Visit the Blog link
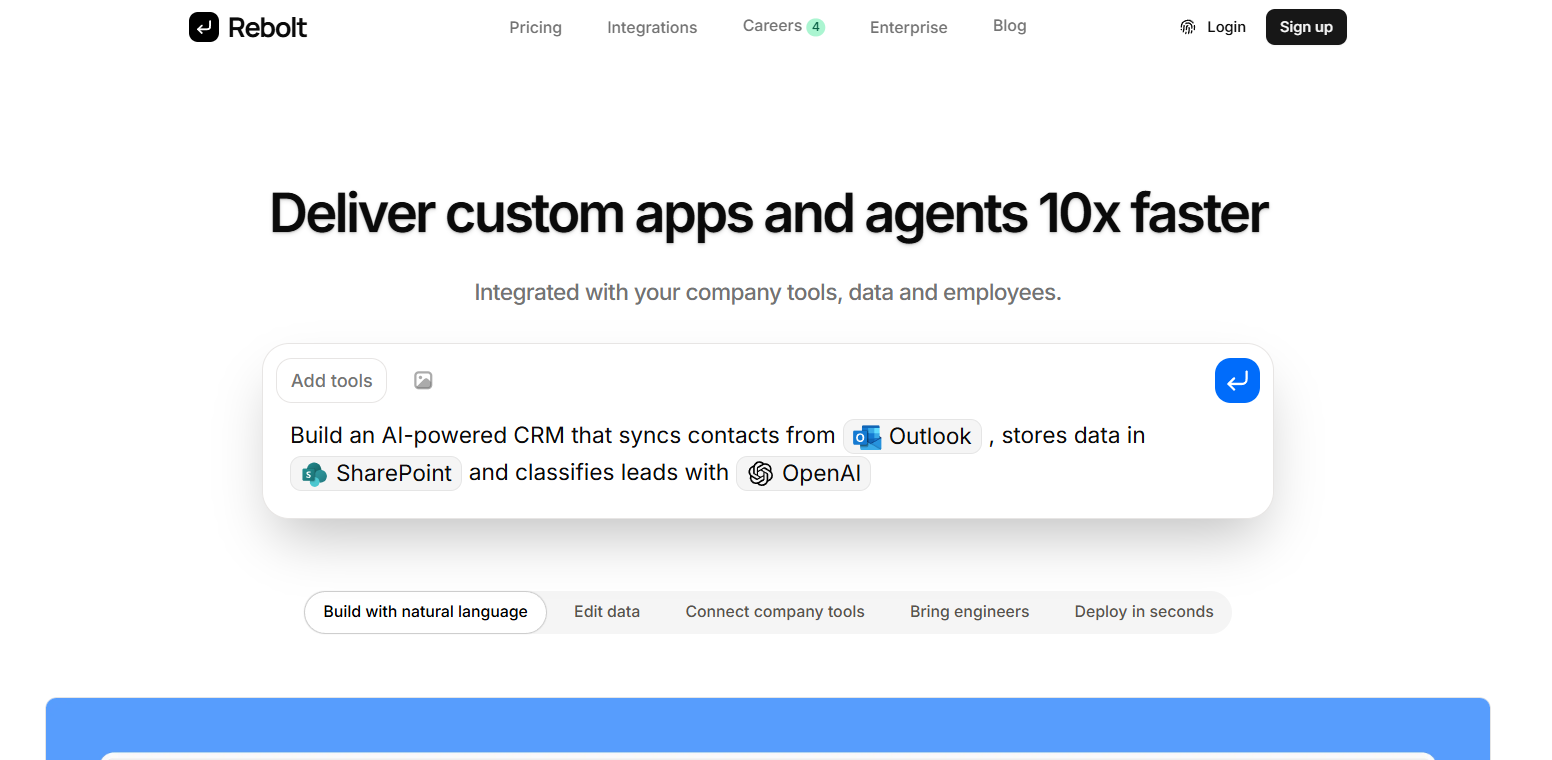 pos(1009,26)
